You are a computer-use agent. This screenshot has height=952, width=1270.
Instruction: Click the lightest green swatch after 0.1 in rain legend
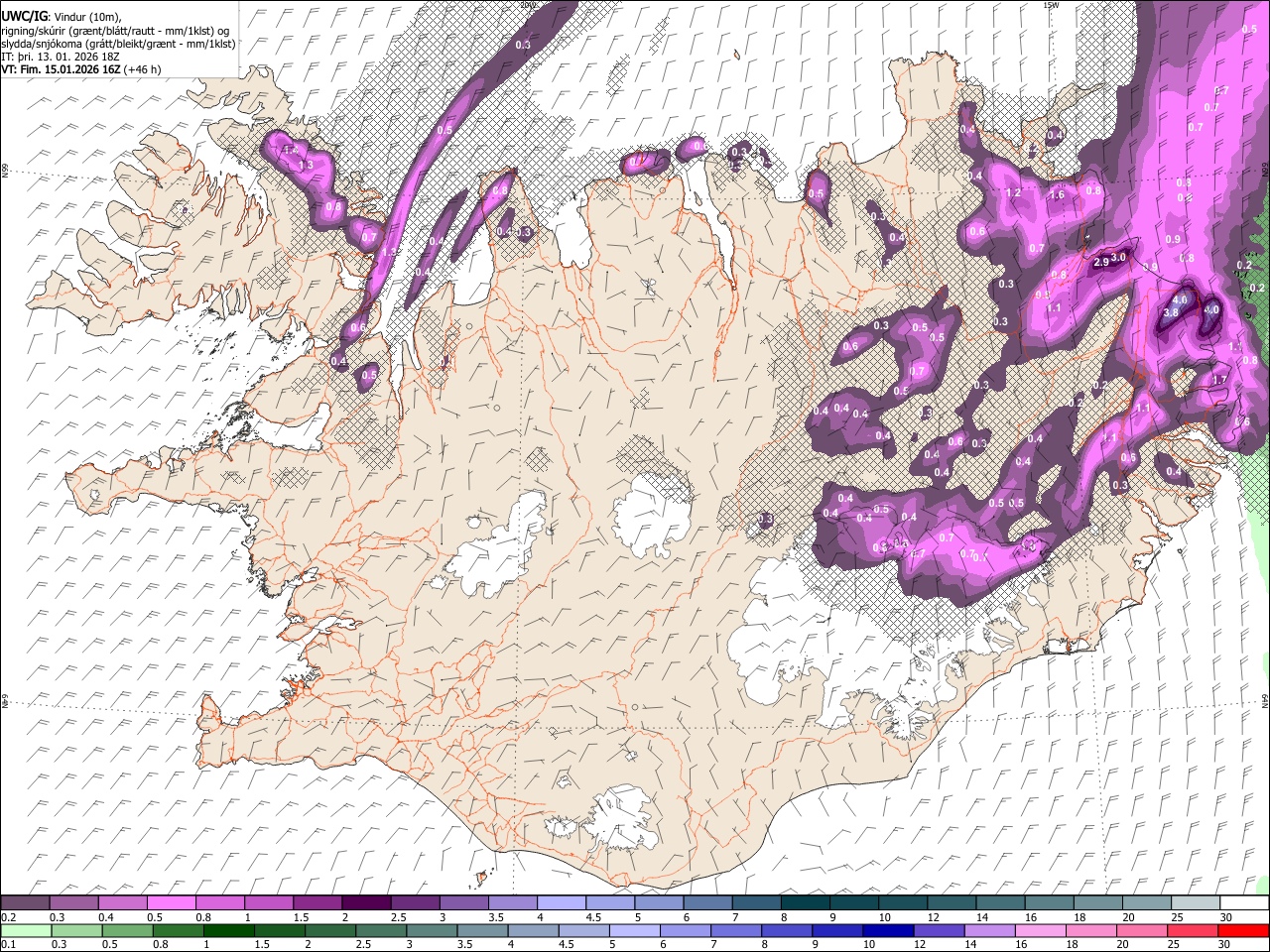coord(25,931)
